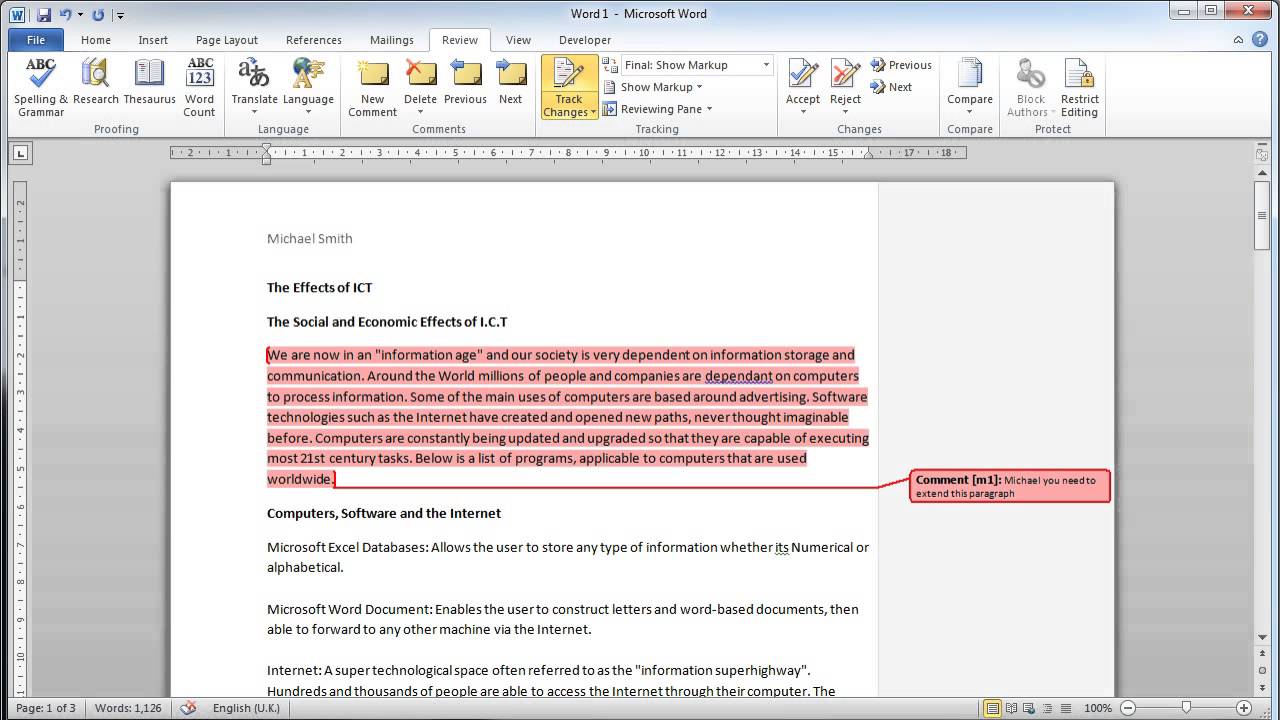Click the Accept change icon

(803, 75)
